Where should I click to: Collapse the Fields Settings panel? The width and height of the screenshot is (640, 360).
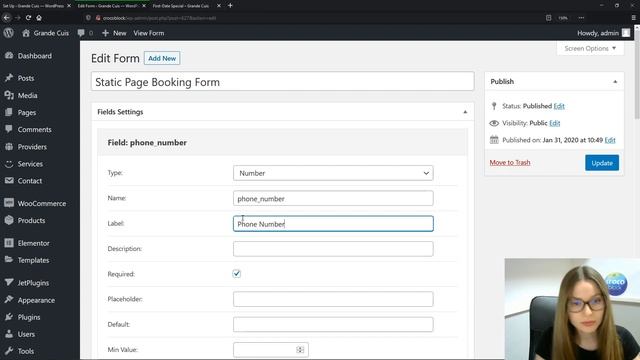coord(465,112)
